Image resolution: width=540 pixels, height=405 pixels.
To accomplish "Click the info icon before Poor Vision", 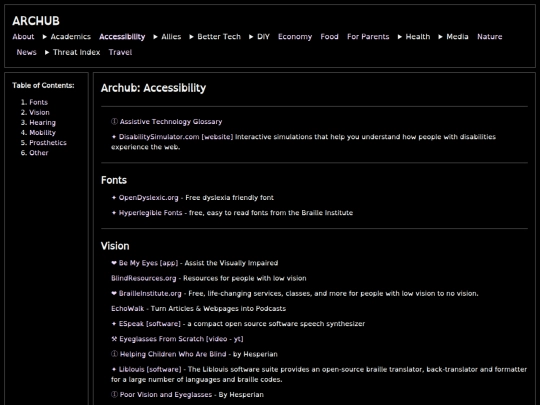I will [114, 395].
